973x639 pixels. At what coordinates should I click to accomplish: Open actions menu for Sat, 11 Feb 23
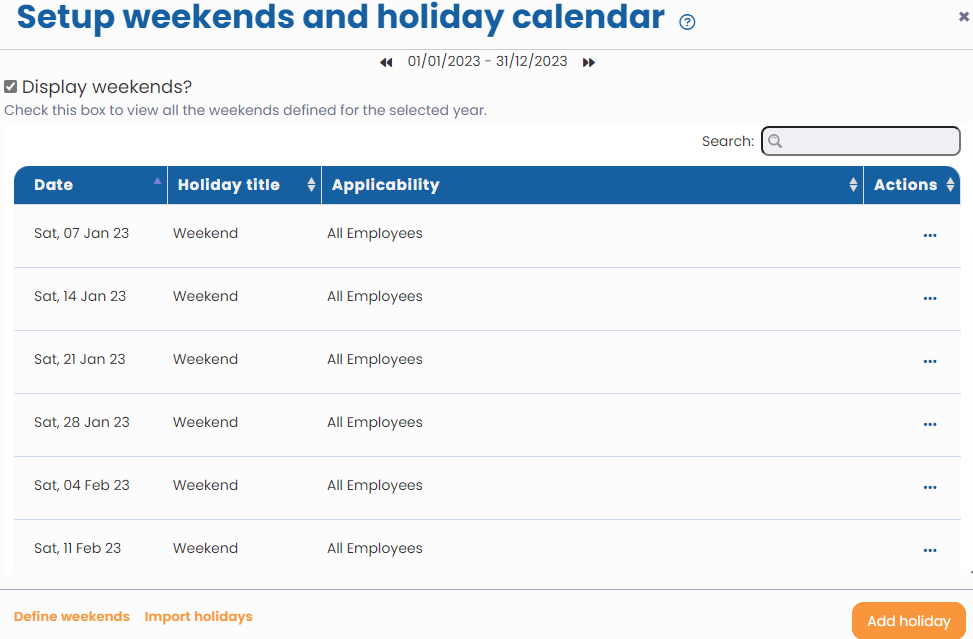930,551
